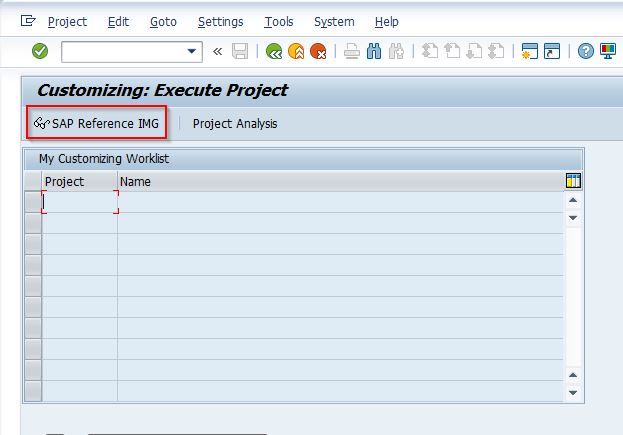The height and width of the screenshot is (435, 623).
Task: Click the Next Page icon
Action: coord(474,51)
